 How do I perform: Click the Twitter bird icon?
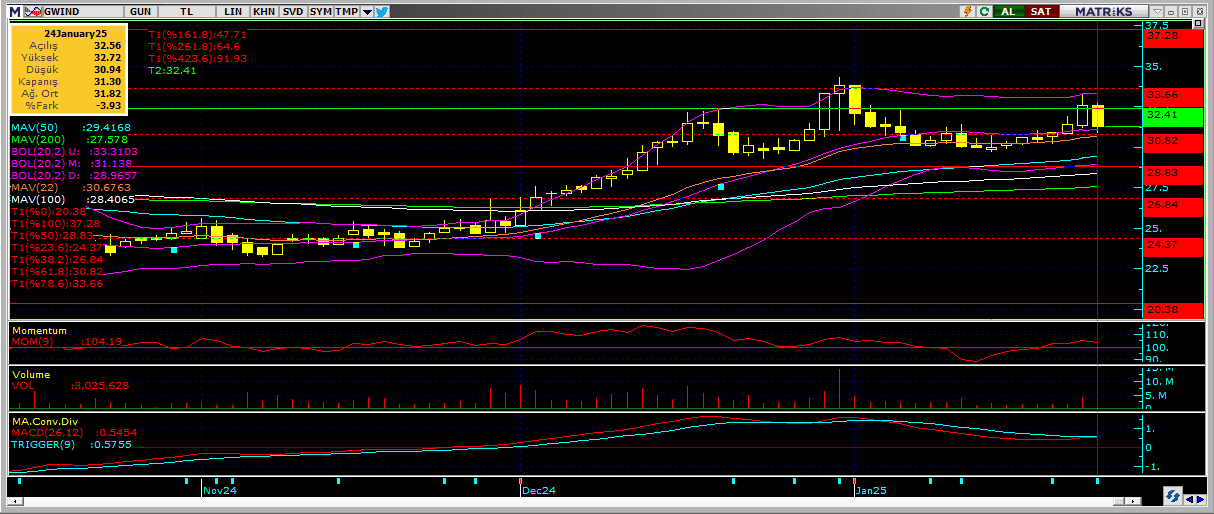point(382,11)
